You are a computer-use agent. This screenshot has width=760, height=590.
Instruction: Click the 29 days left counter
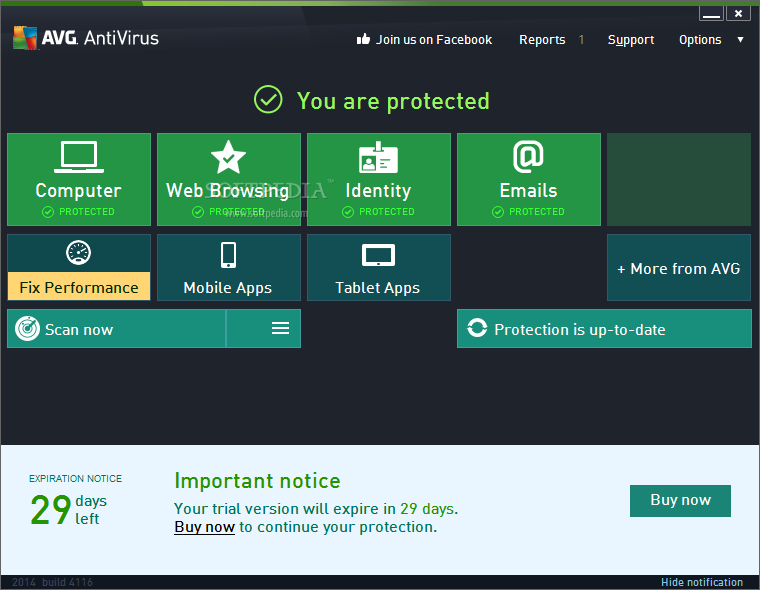(68, 510)
